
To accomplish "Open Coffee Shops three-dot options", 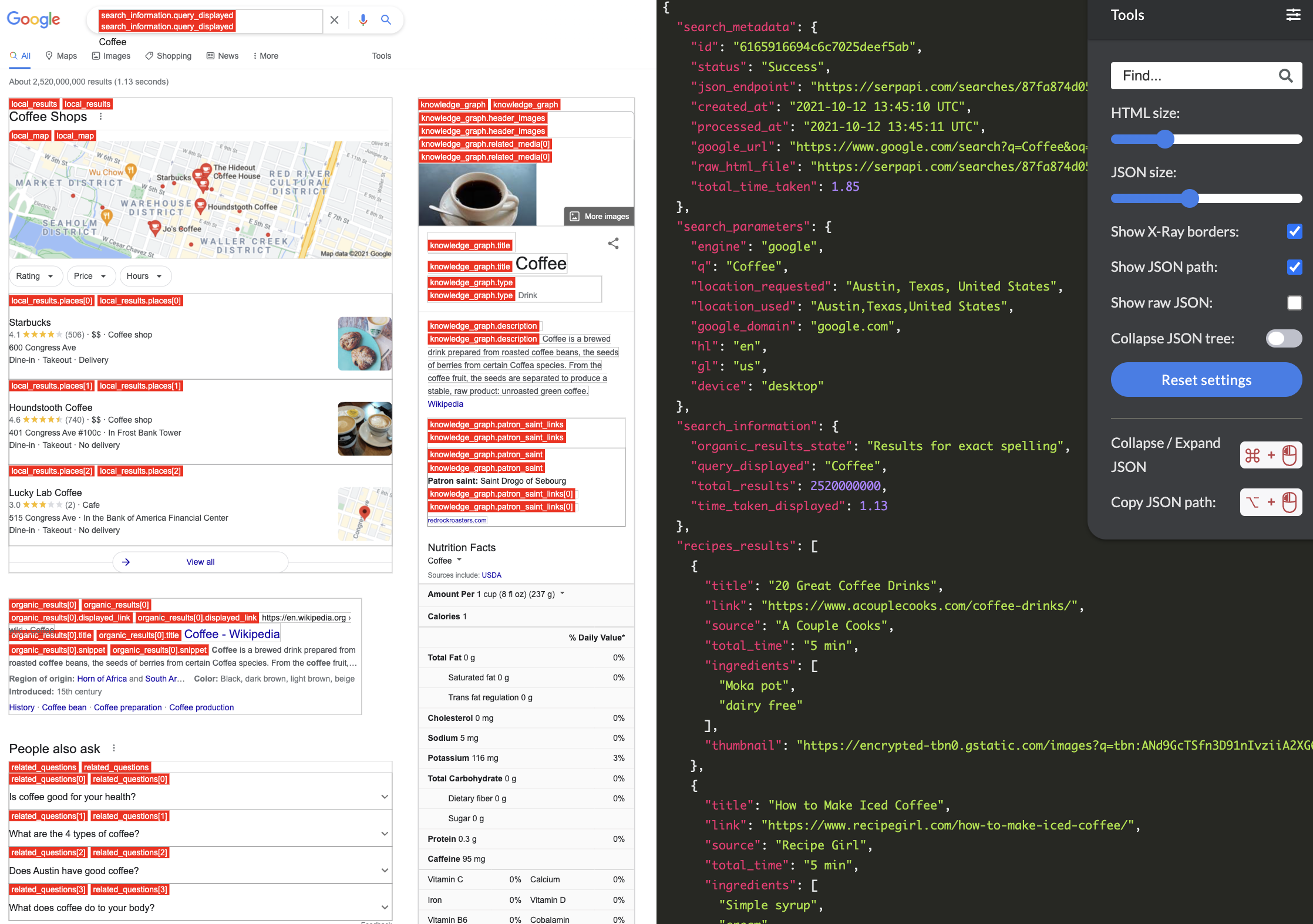I will click(x=101, y=116).
